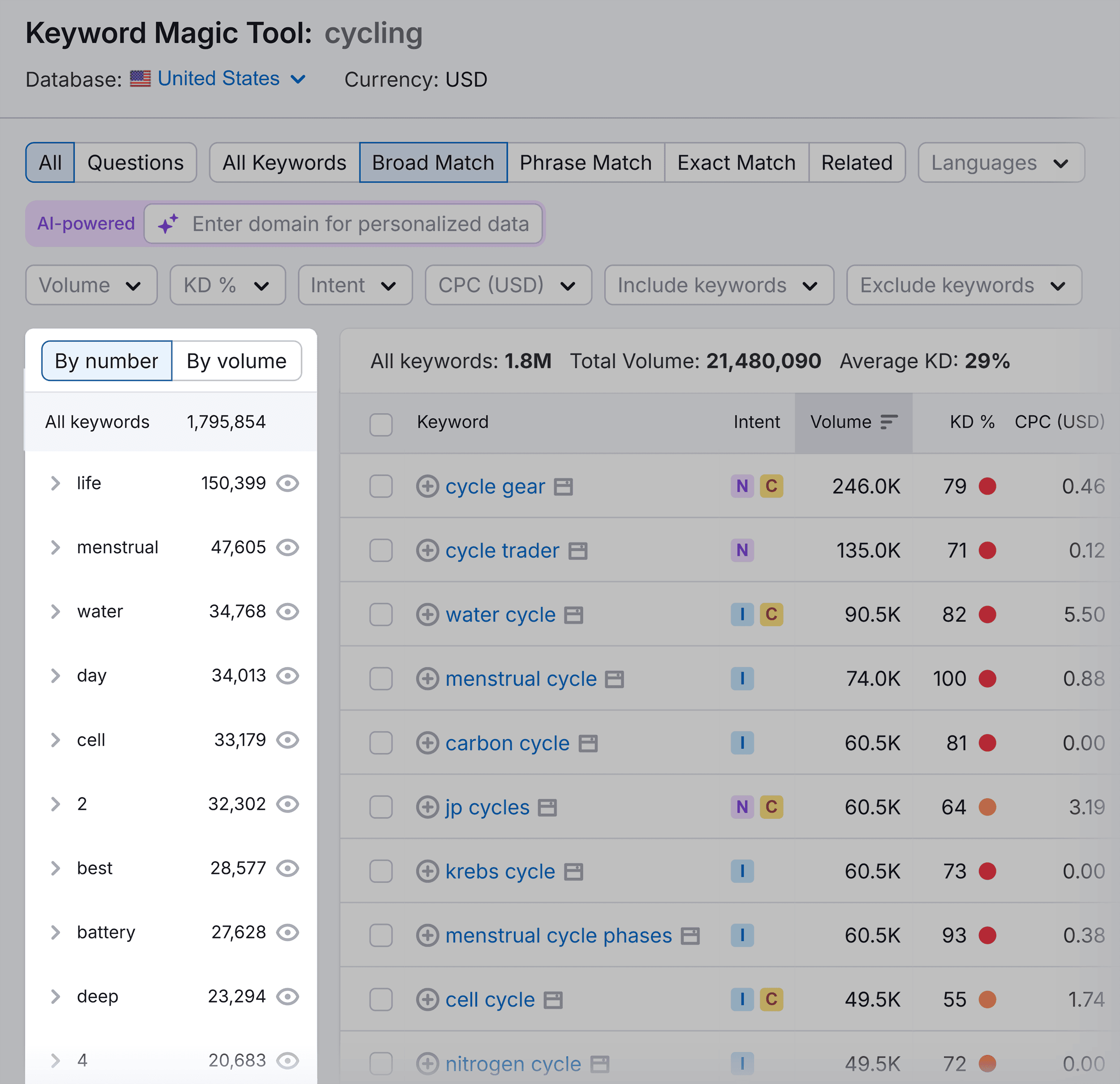This screenshot has width=1120, height=1084.
Task: Click Informational intent badge on 'carbon cycle'
Action: [x=742, y=743]
